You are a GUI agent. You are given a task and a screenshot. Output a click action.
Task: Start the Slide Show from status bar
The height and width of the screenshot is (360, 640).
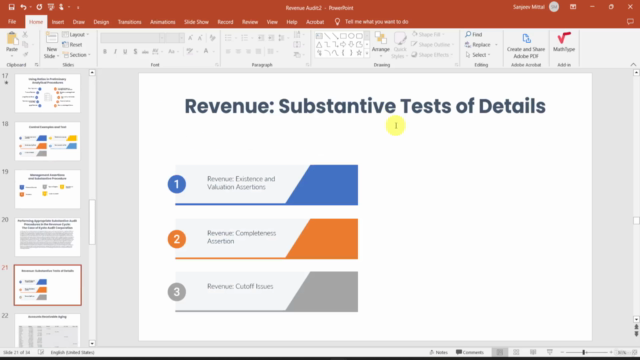(x=550, y=352)
